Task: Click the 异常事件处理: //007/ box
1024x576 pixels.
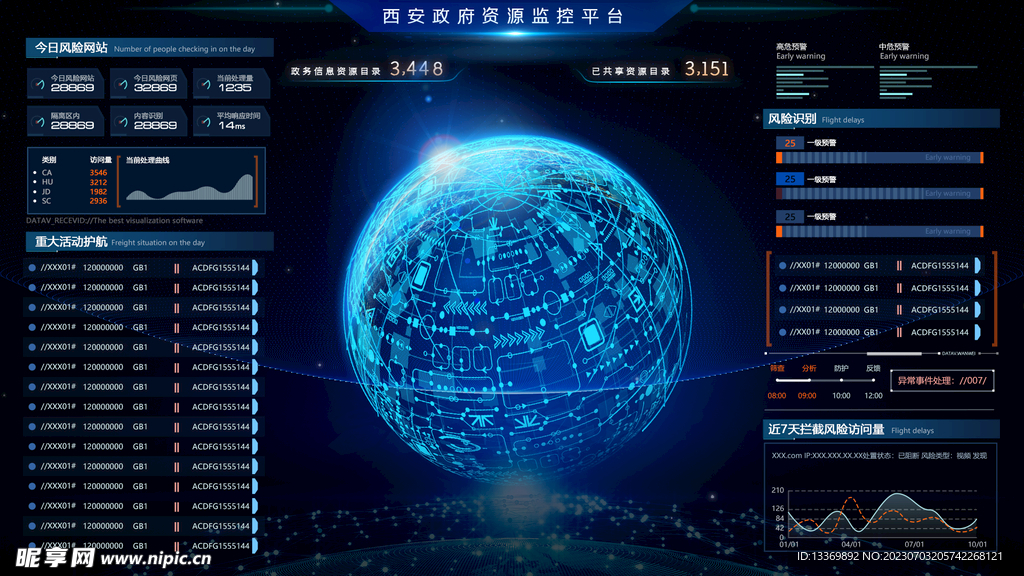Action: coord(942,381)
